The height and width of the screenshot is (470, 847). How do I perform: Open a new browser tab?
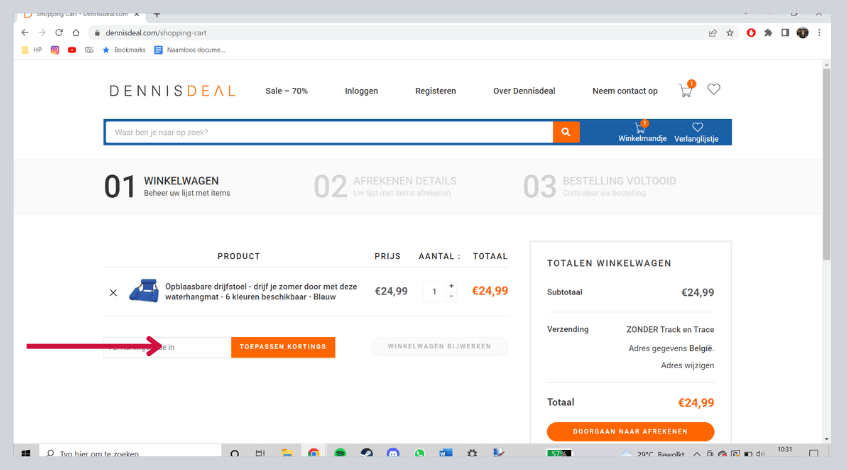157,15
